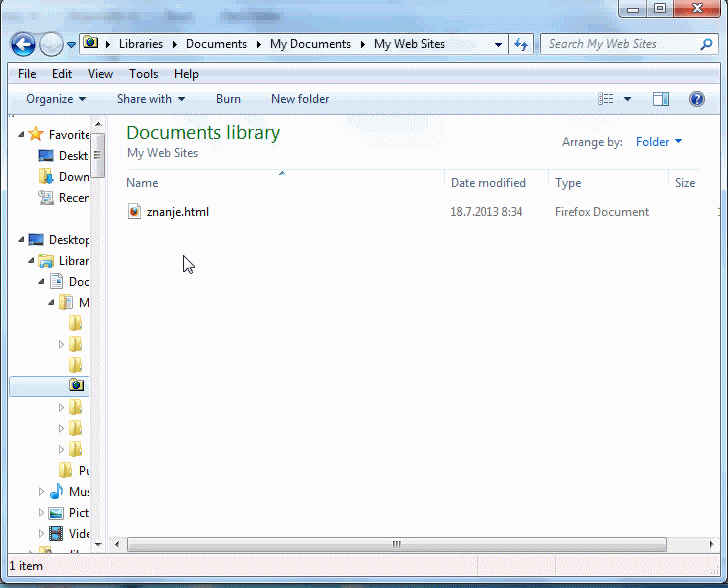Viewport: 728px width, 588px height.
Task: Toggle the preview pane icon
Action: pos(660,99)
